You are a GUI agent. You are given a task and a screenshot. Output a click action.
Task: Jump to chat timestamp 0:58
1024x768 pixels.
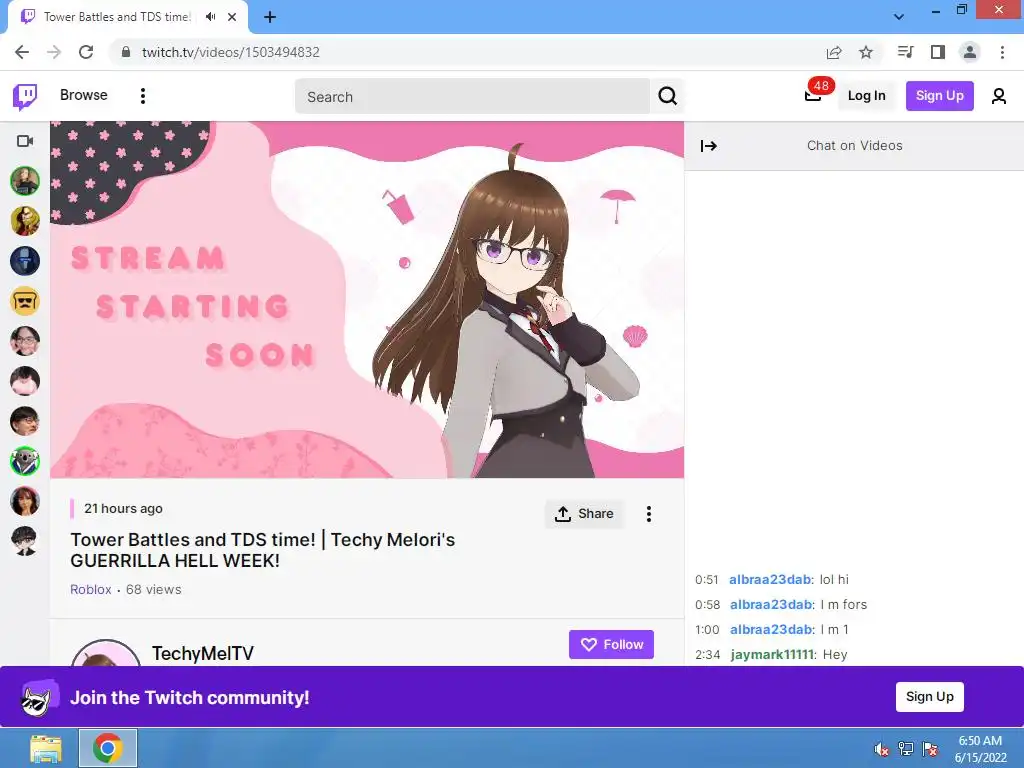[x=707, y=605]
